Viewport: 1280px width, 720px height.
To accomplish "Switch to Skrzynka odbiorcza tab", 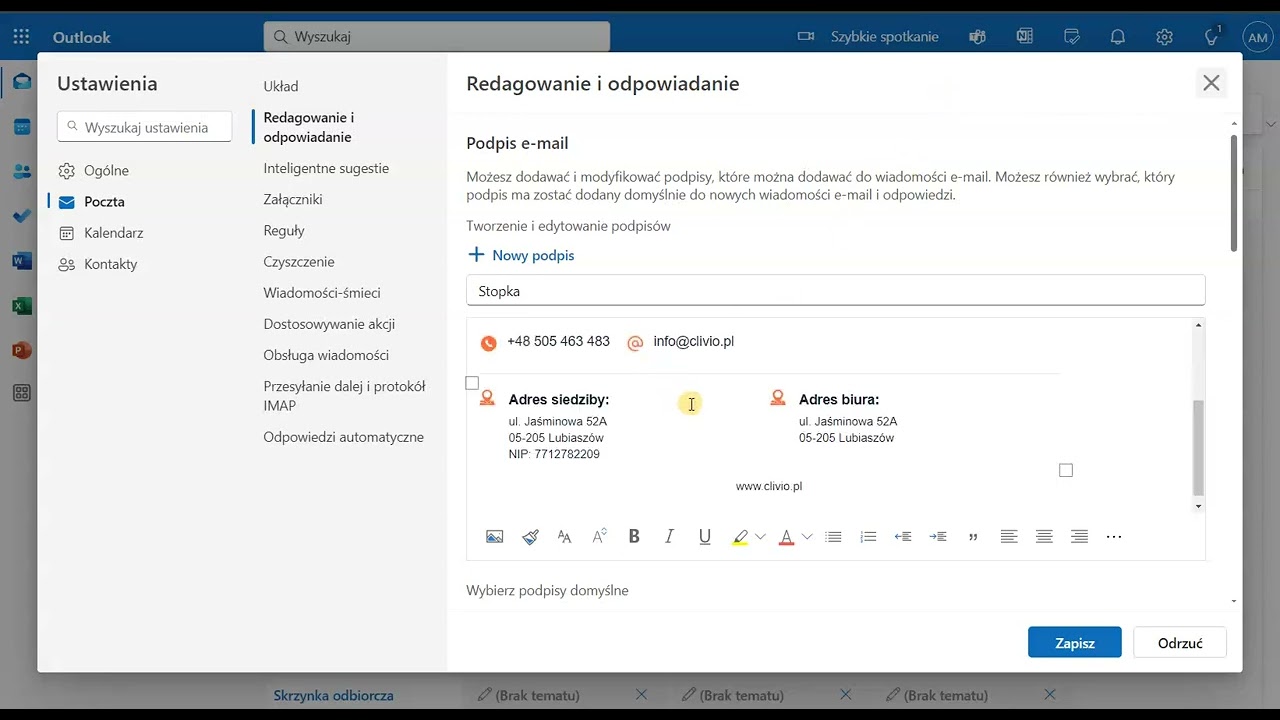I will [334, 695].
